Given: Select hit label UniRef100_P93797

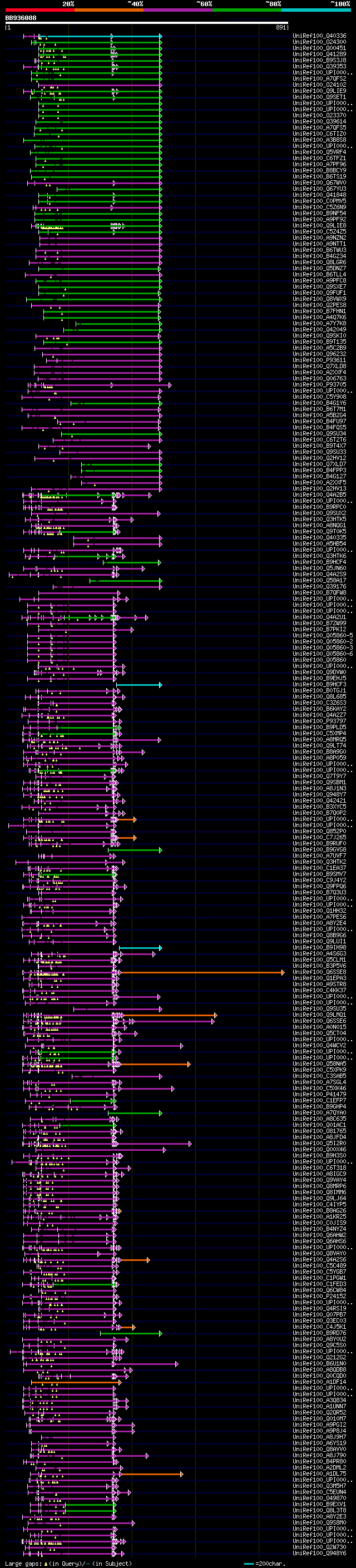Looking at the screenshot, I should coord(319,721).
